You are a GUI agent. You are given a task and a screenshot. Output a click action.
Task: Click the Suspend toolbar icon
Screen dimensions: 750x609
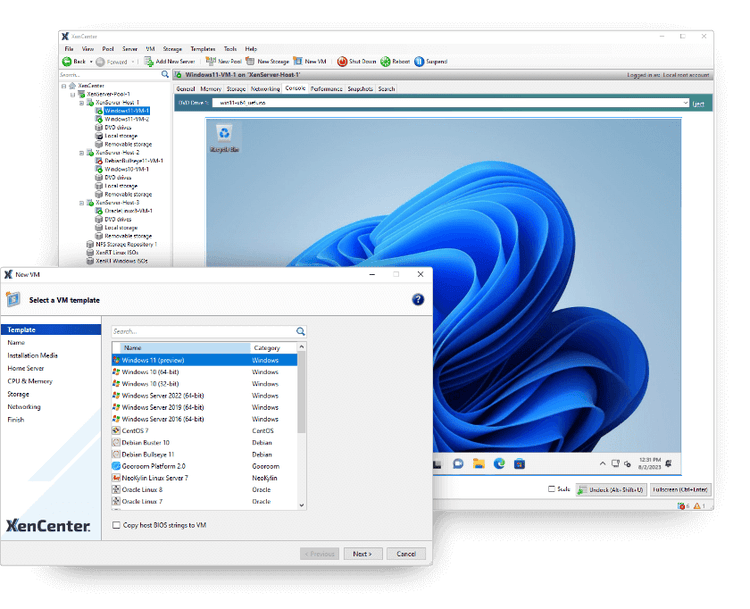click(419, 62)
